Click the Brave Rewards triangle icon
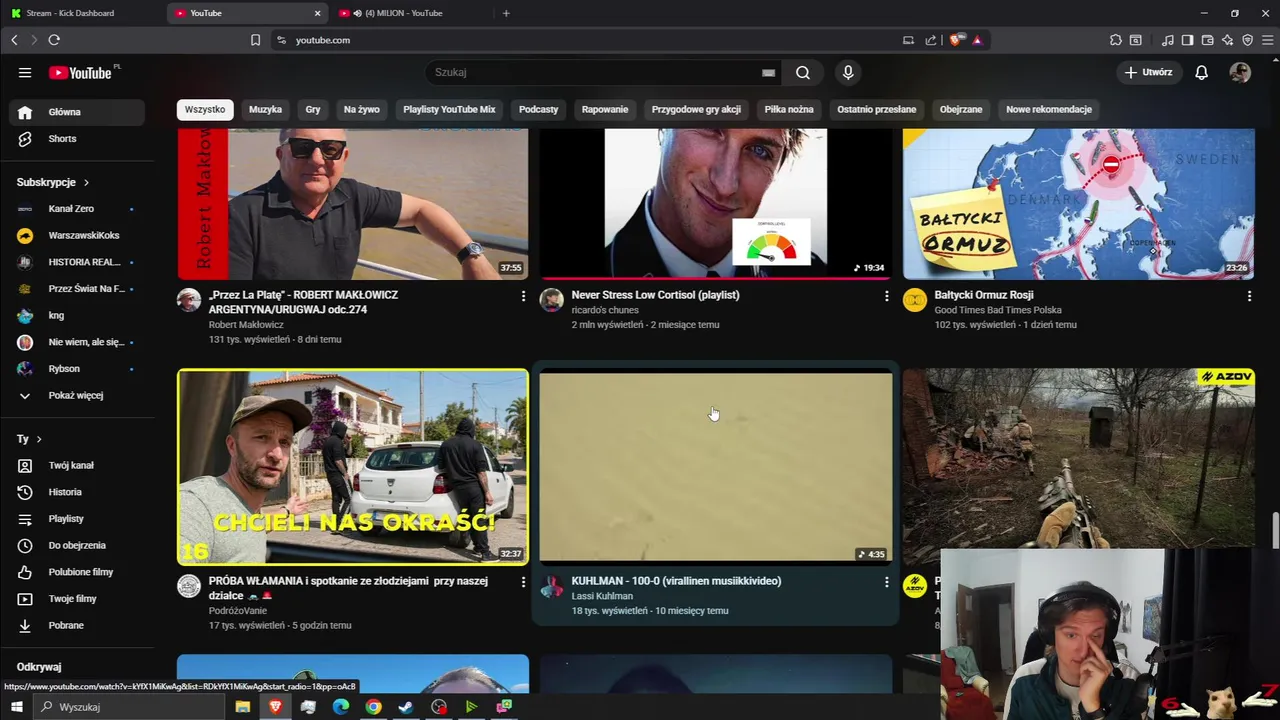The image size is (1280, 720). coord(977,40)
